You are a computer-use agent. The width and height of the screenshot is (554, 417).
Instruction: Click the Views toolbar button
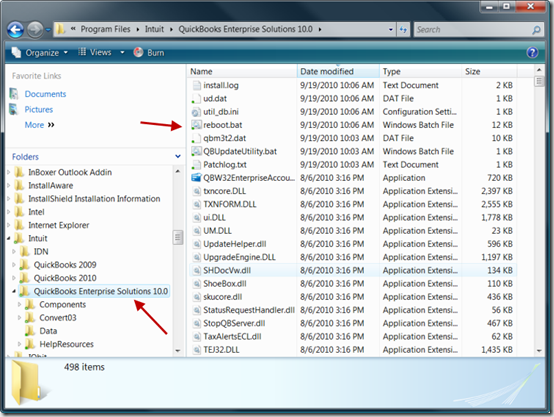(95, 52)
